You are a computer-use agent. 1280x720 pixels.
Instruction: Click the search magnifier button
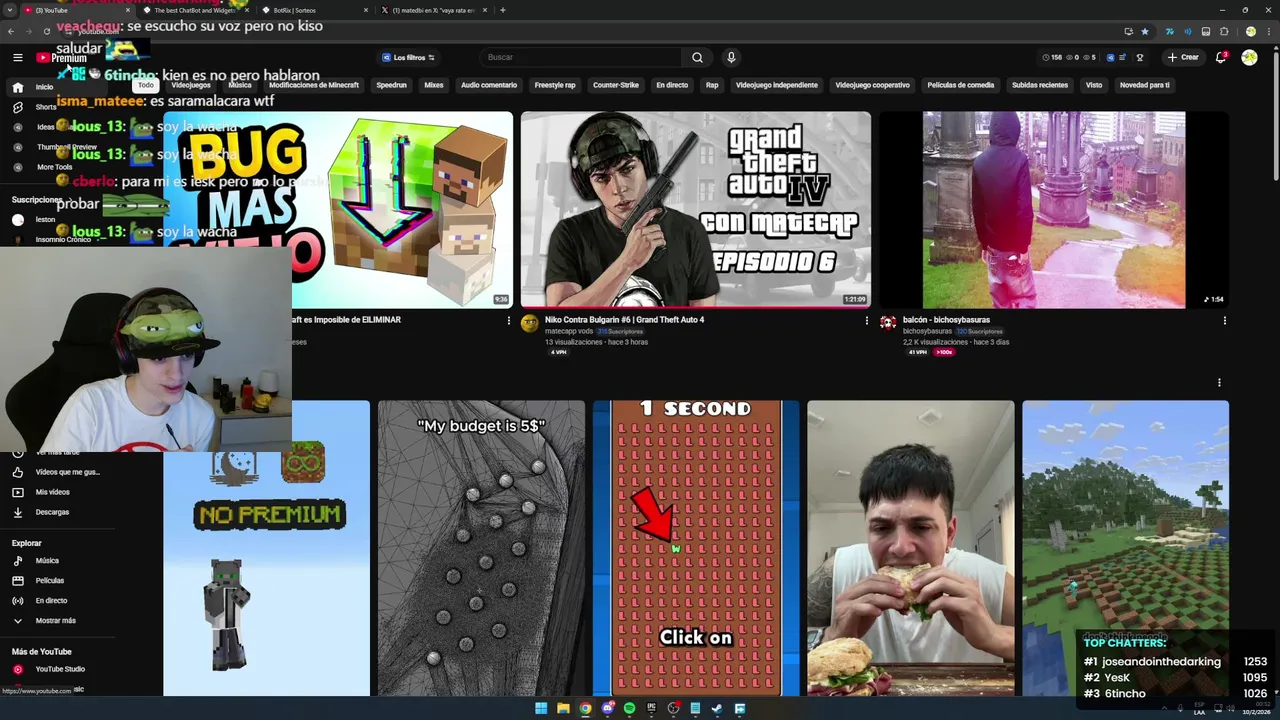click(x=697, y=57)
